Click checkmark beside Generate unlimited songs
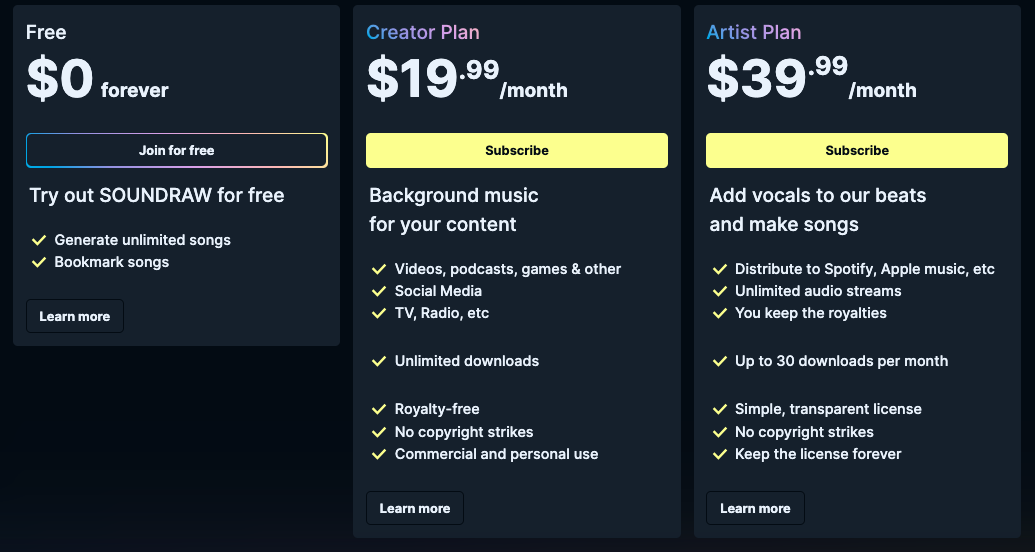The width and height of the screenshot is (1035, 552). [x=39, y=240]
